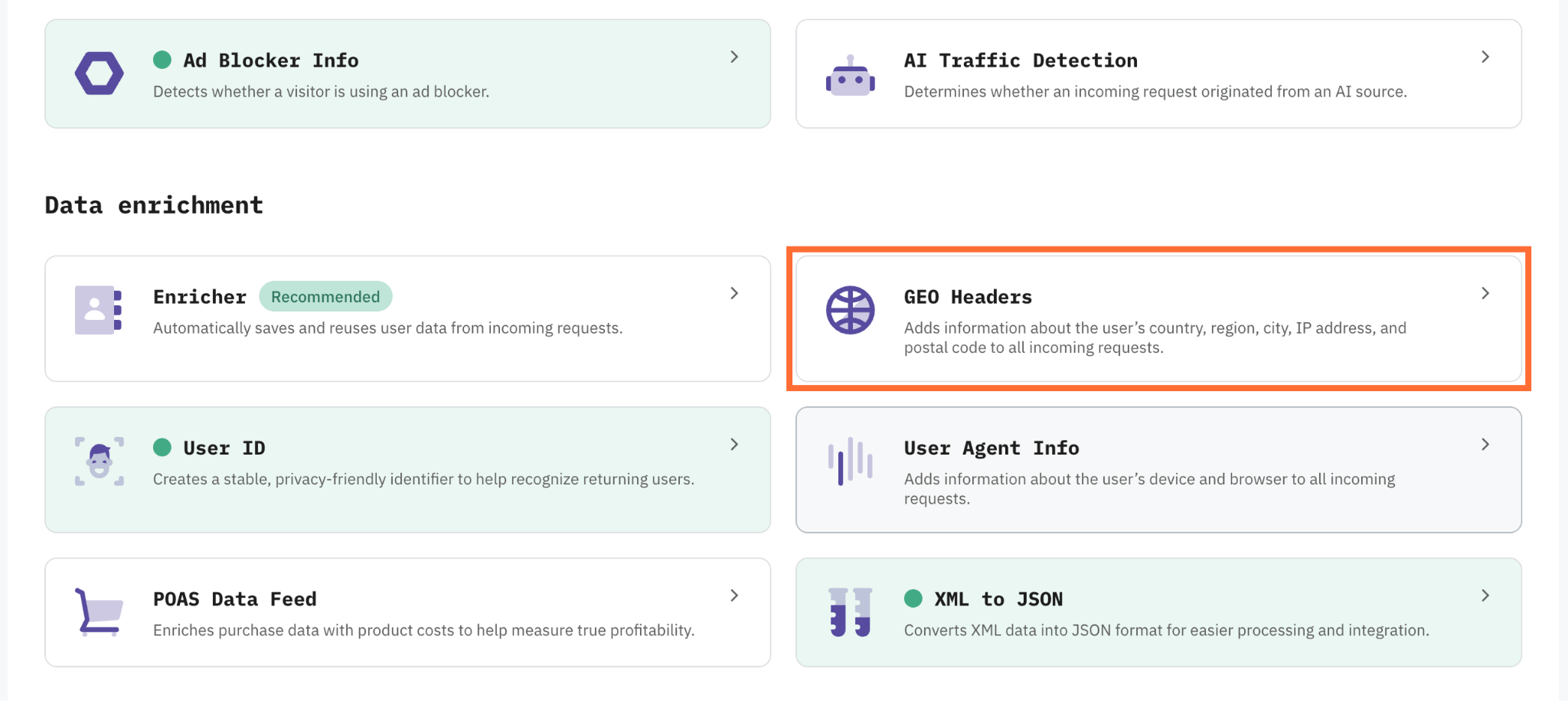Click the User Agent Info waveform icon

pos(851,461)
